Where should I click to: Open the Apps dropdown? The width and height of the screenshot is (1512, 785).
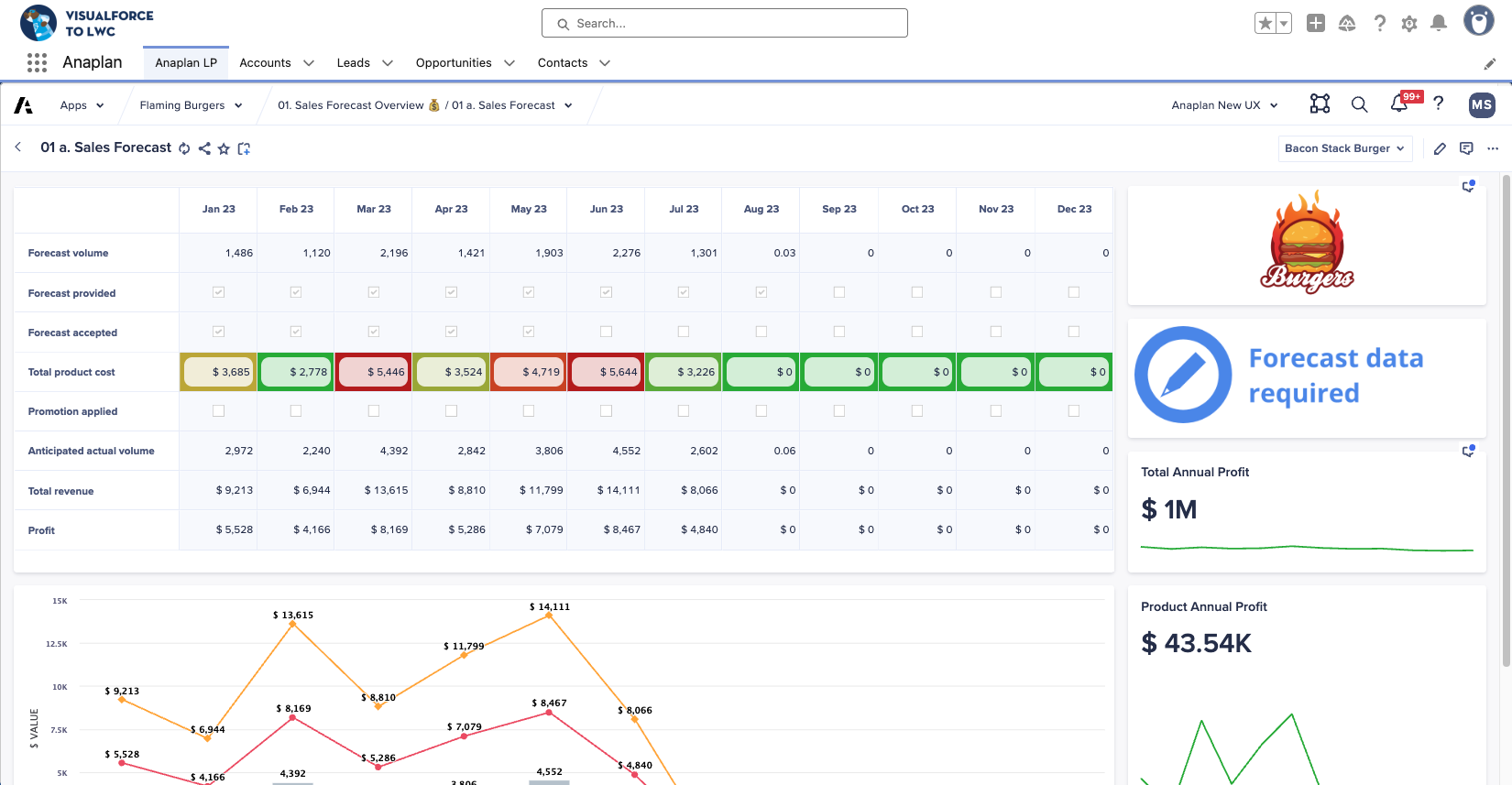coord(82,105)
